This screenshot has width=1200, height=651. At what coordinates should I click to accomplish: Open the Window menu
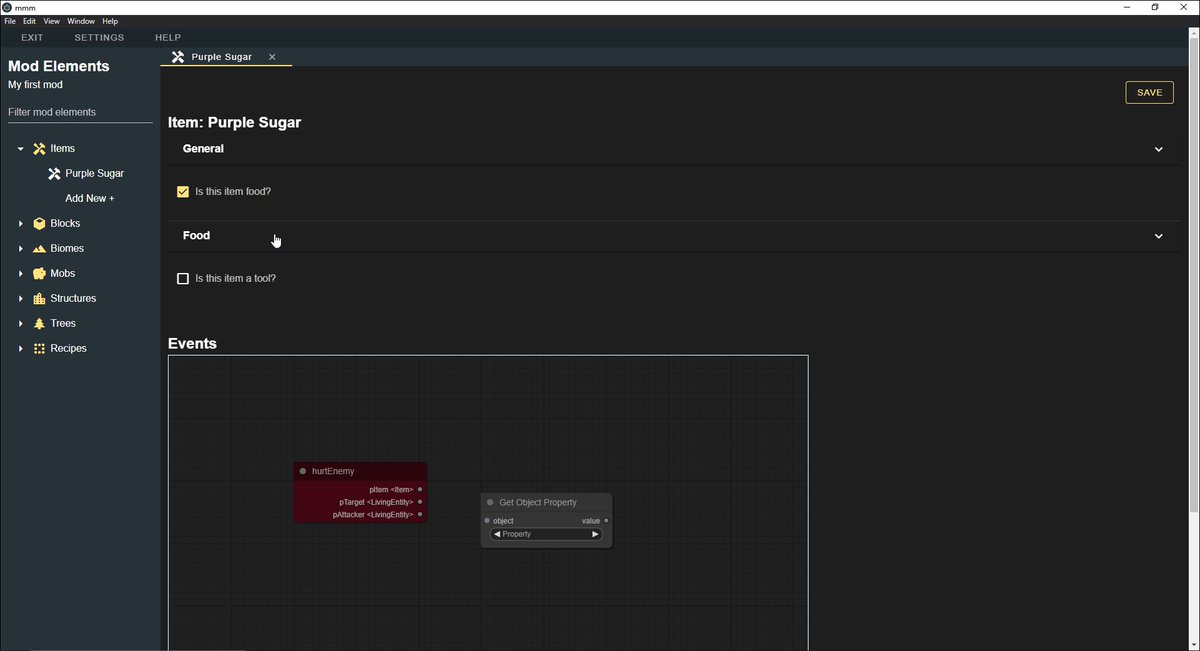click(x=81, y=21)
